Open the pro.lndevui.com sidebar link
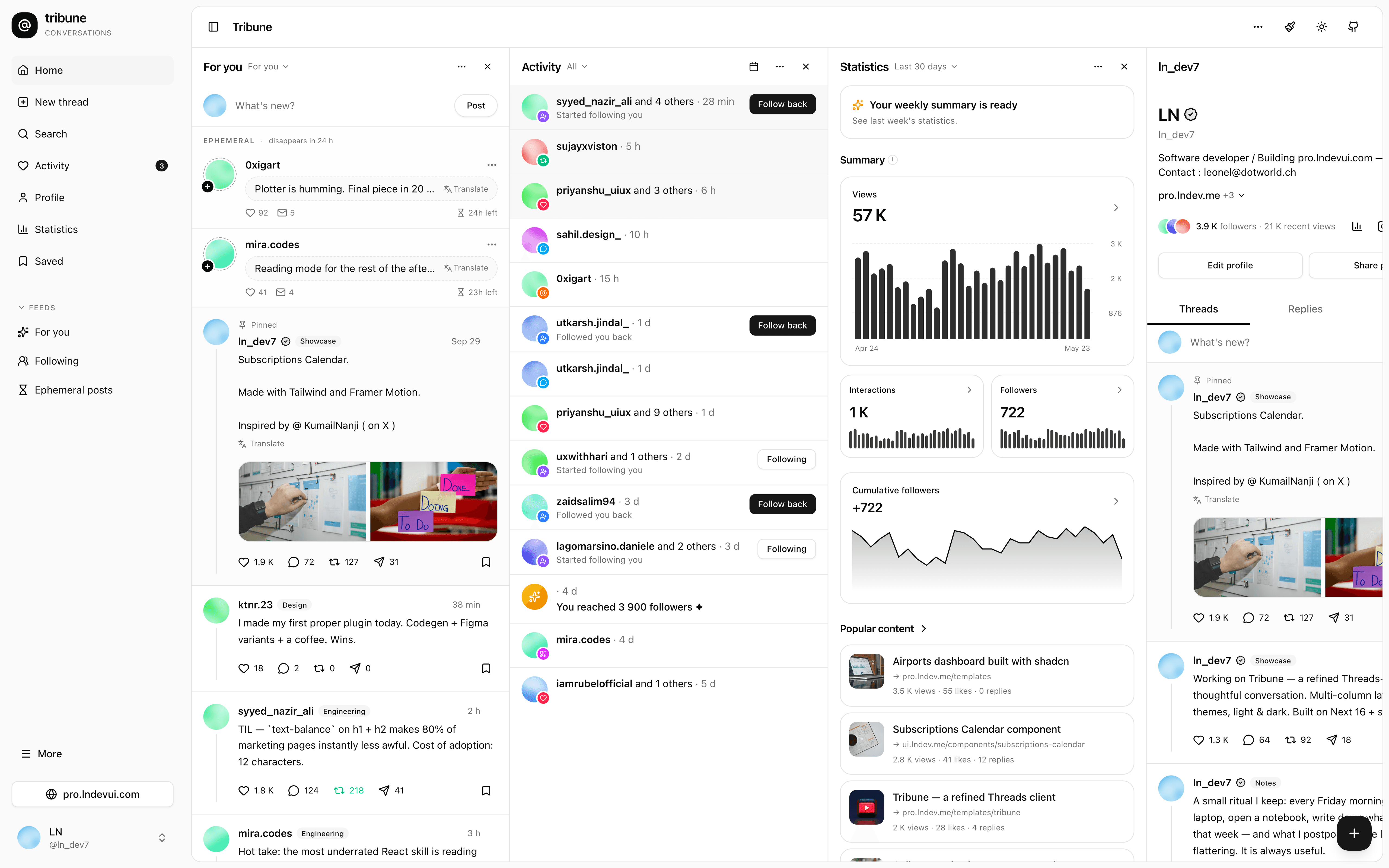The width and height of the screenshot is (1389, 868). [x=93, y=794]
